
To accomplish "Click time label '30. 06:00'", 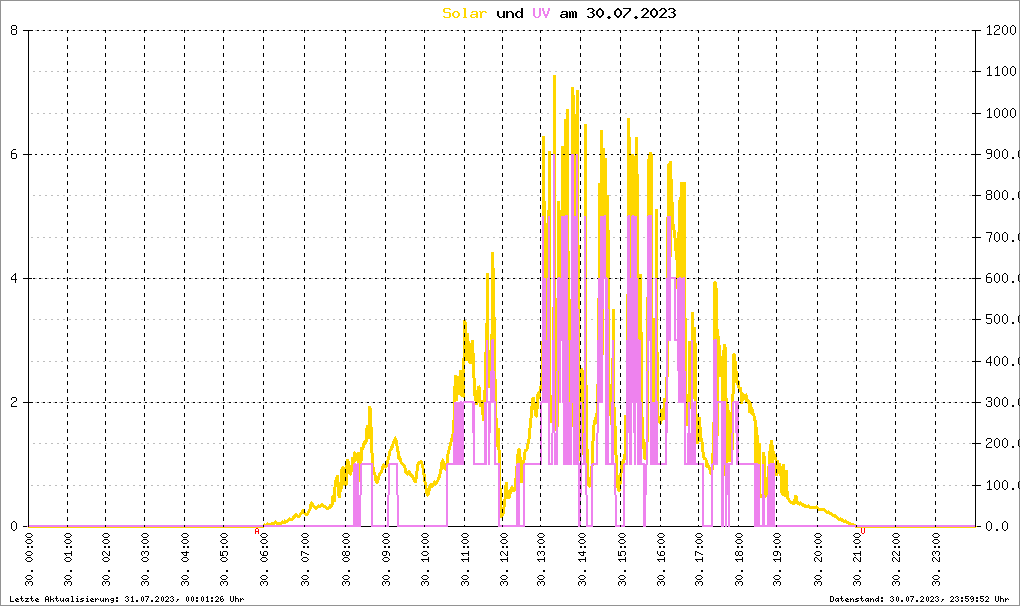I will 264,559.
